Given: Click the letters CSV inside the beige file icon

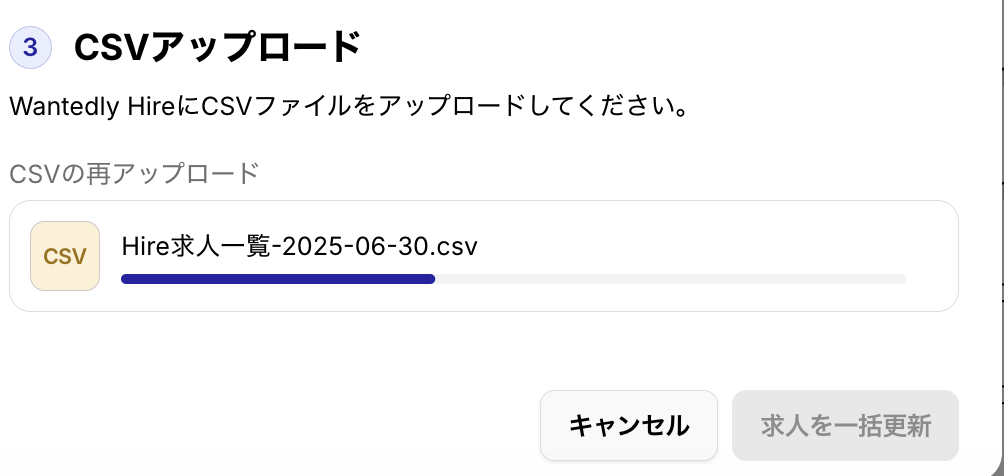Looking at the screenshot, I should coord(65,257).
